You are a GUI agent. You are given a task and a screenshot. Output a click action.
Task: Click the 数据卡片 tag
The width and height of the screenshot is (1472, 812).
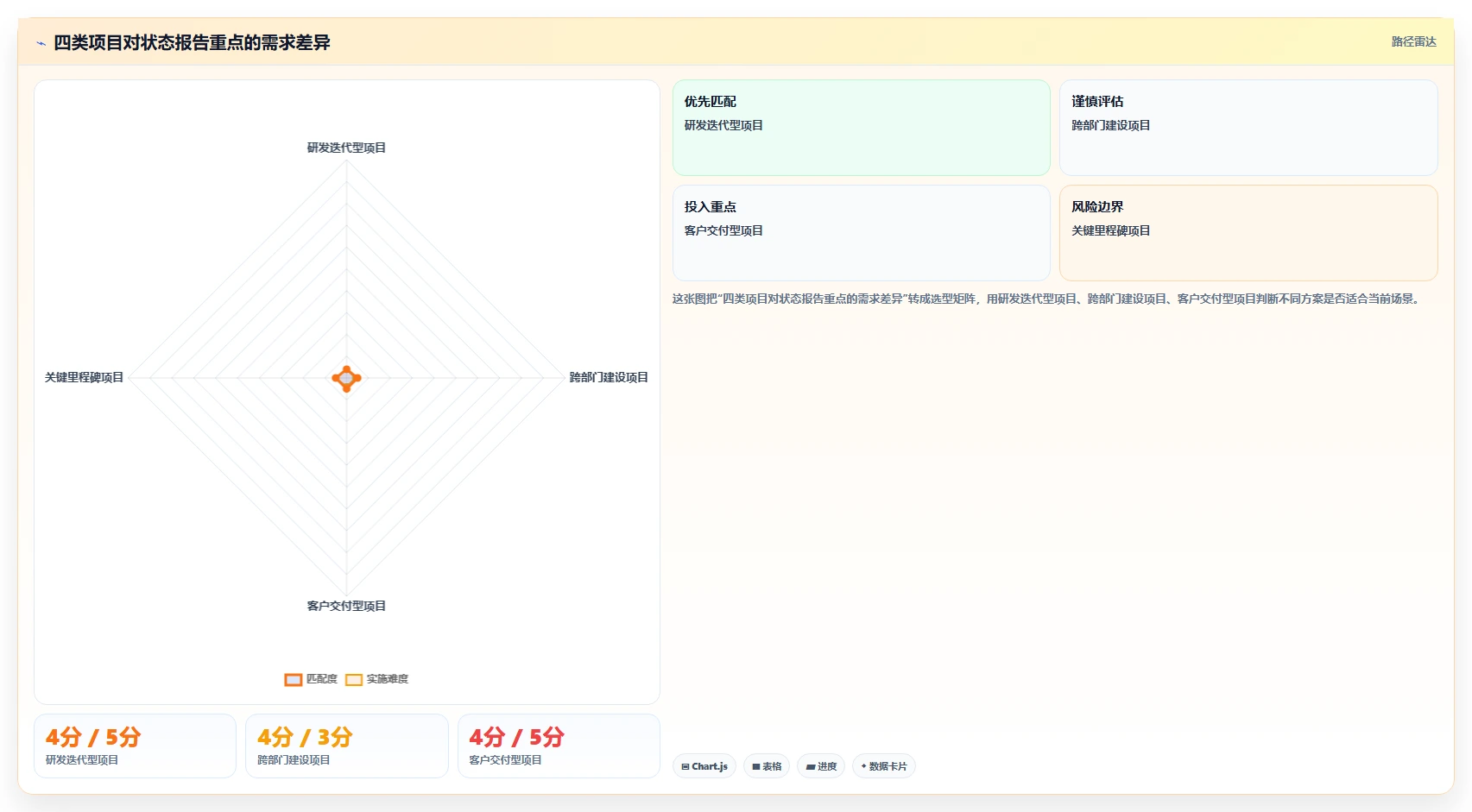883,766
